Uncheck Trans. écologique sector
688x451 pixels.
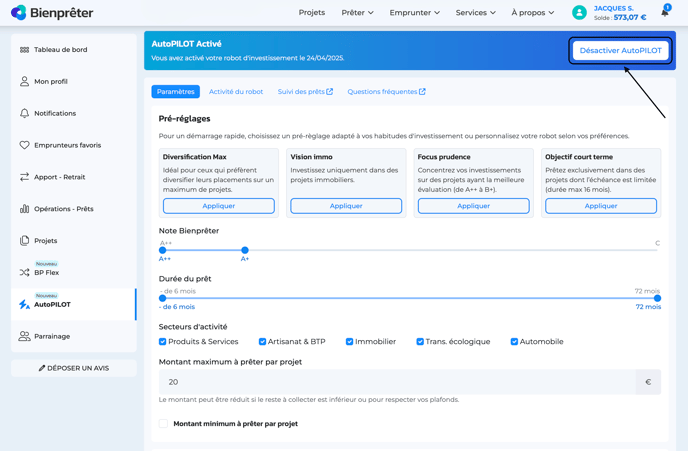pyautogui.click(x=420, y=341)
